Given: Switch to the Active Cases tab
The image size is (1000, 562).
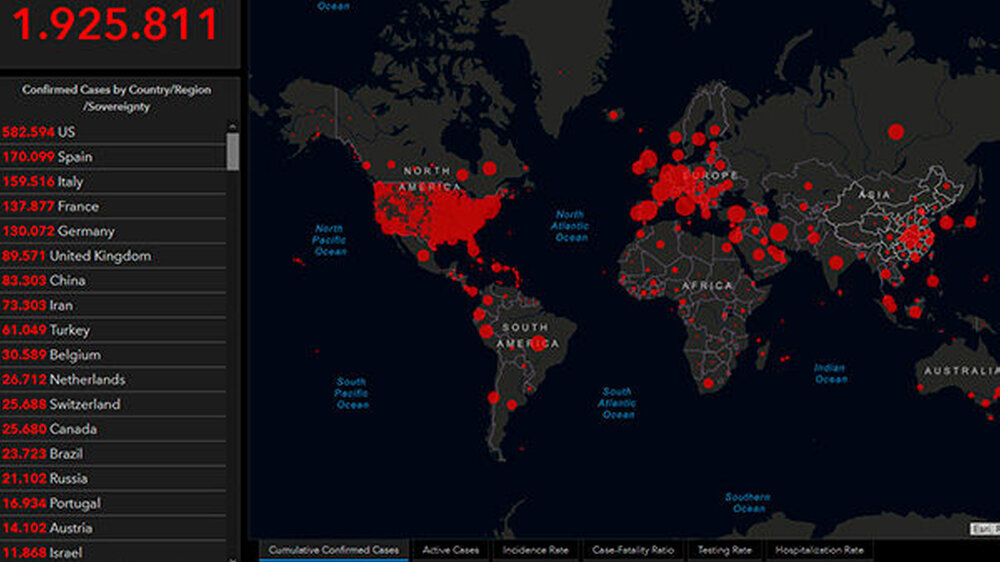Looking at the screenshot, I should click(450, 550).
